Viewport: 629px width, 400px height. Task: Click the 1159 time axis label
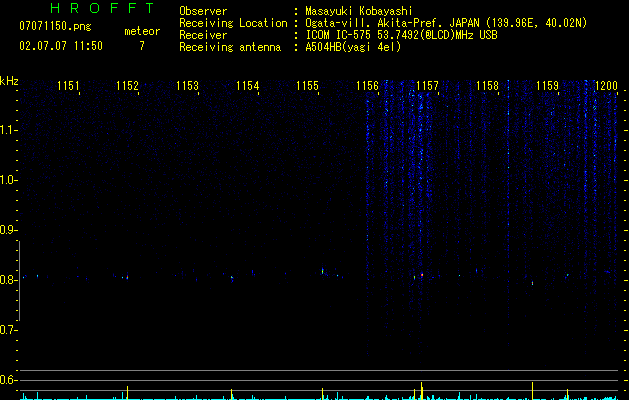[547, 86]
